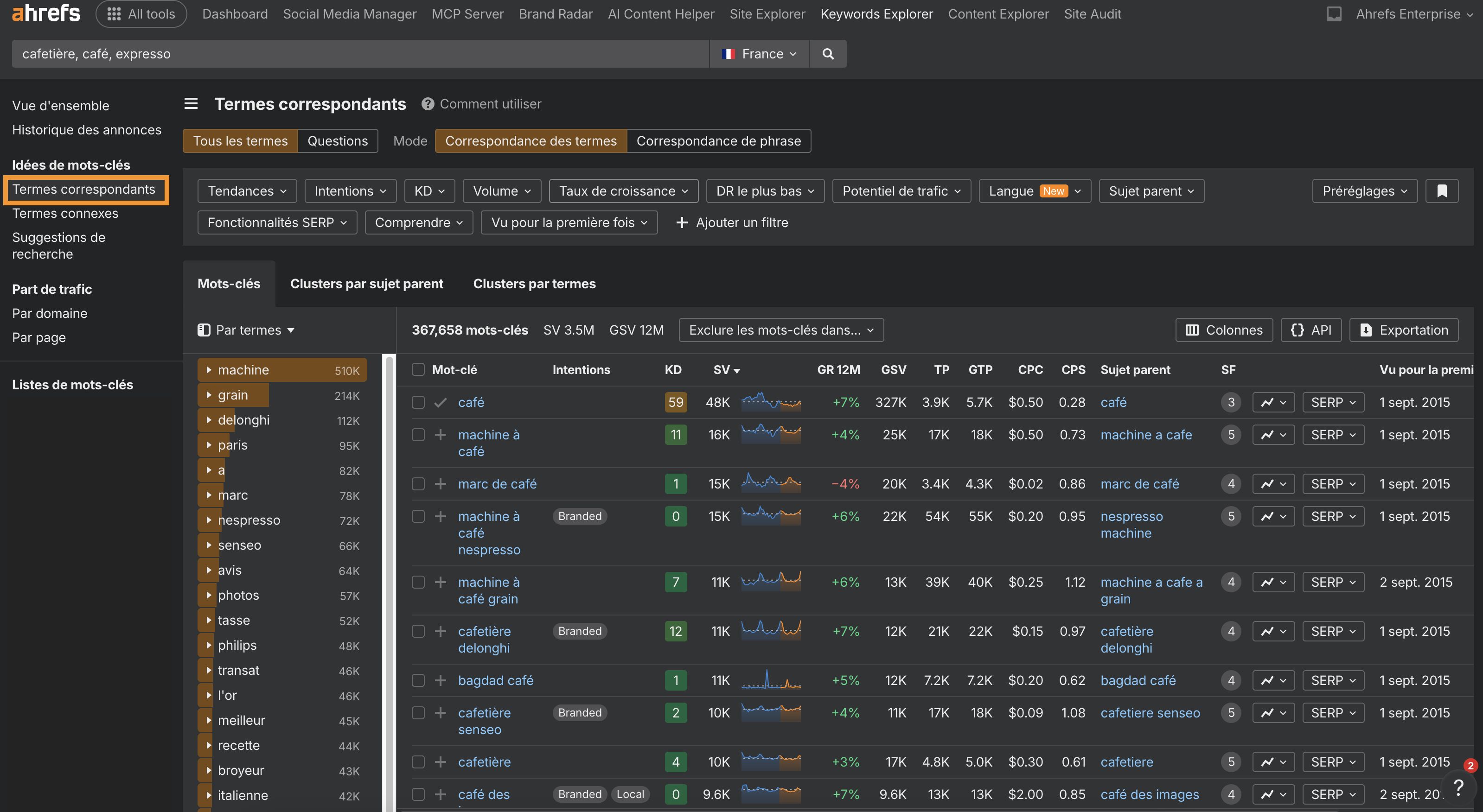Click the floating help question mark icon
This screenshot has width=1483, height=812.
[1458, 787]
